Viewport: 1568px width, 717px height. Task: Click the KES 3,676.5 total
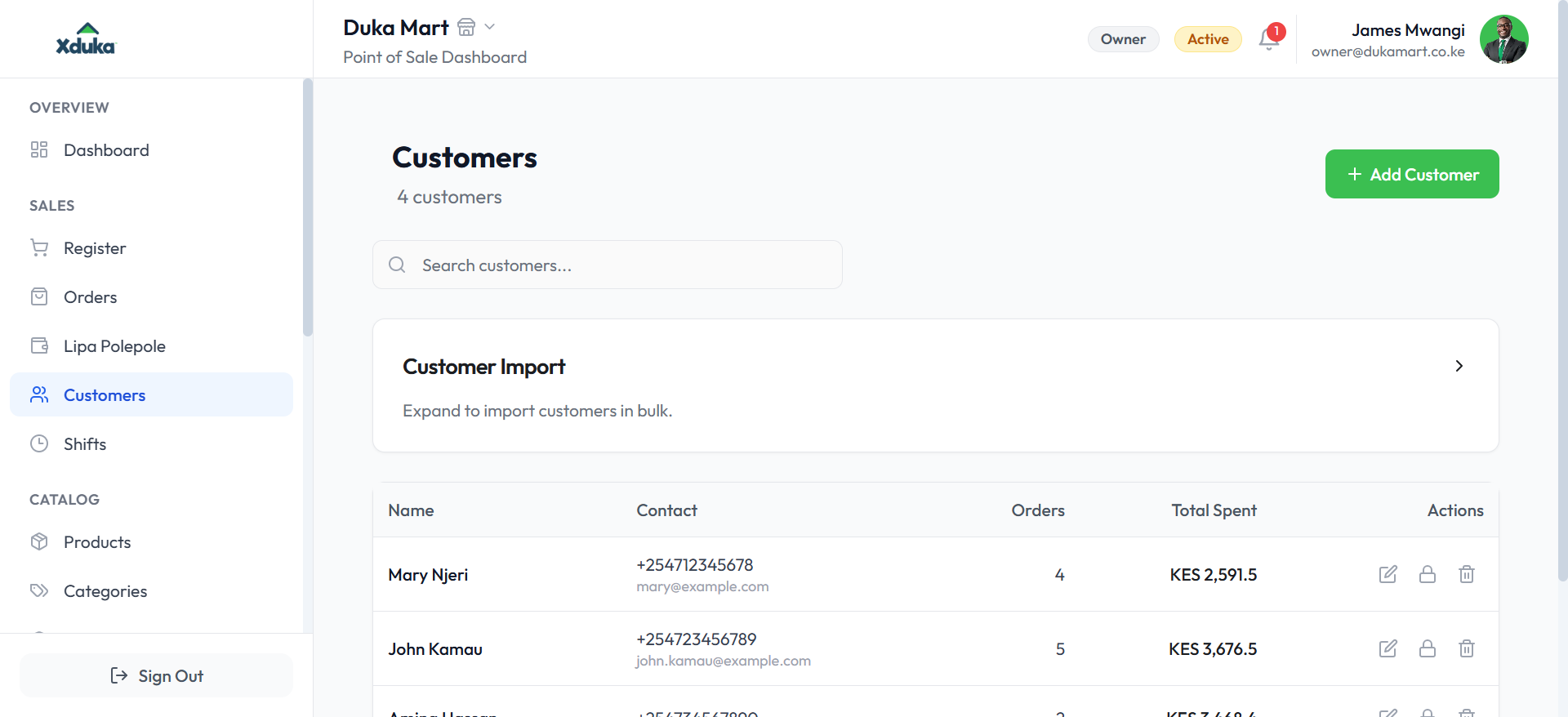1213,649
